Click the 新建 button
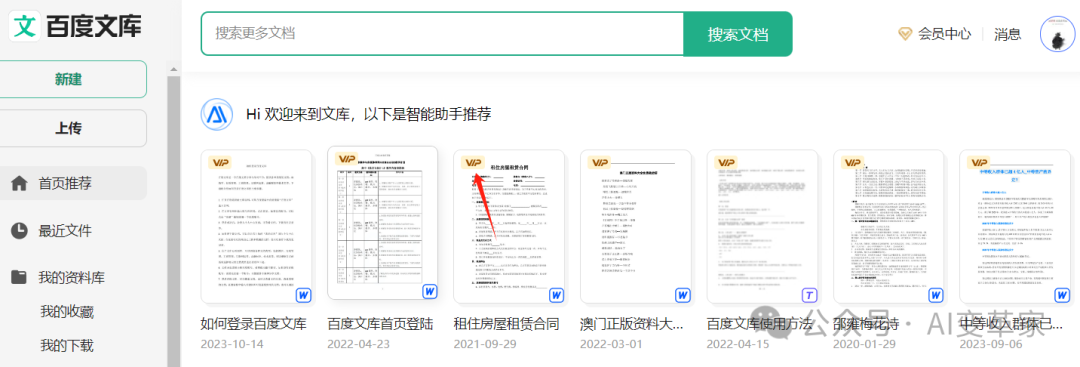This screenshot has width=1080, height=367. (69, 79)
